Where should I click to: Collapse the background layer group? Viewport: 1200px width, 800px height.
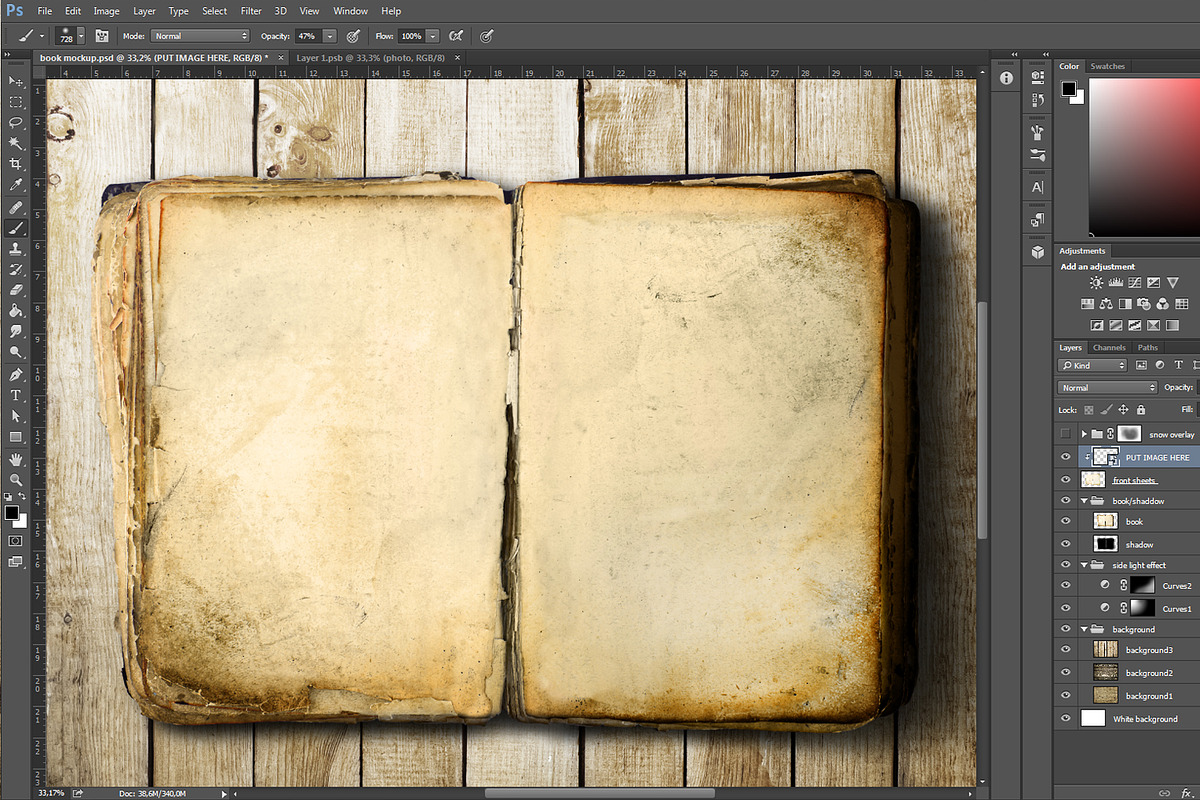(1083, 629)
